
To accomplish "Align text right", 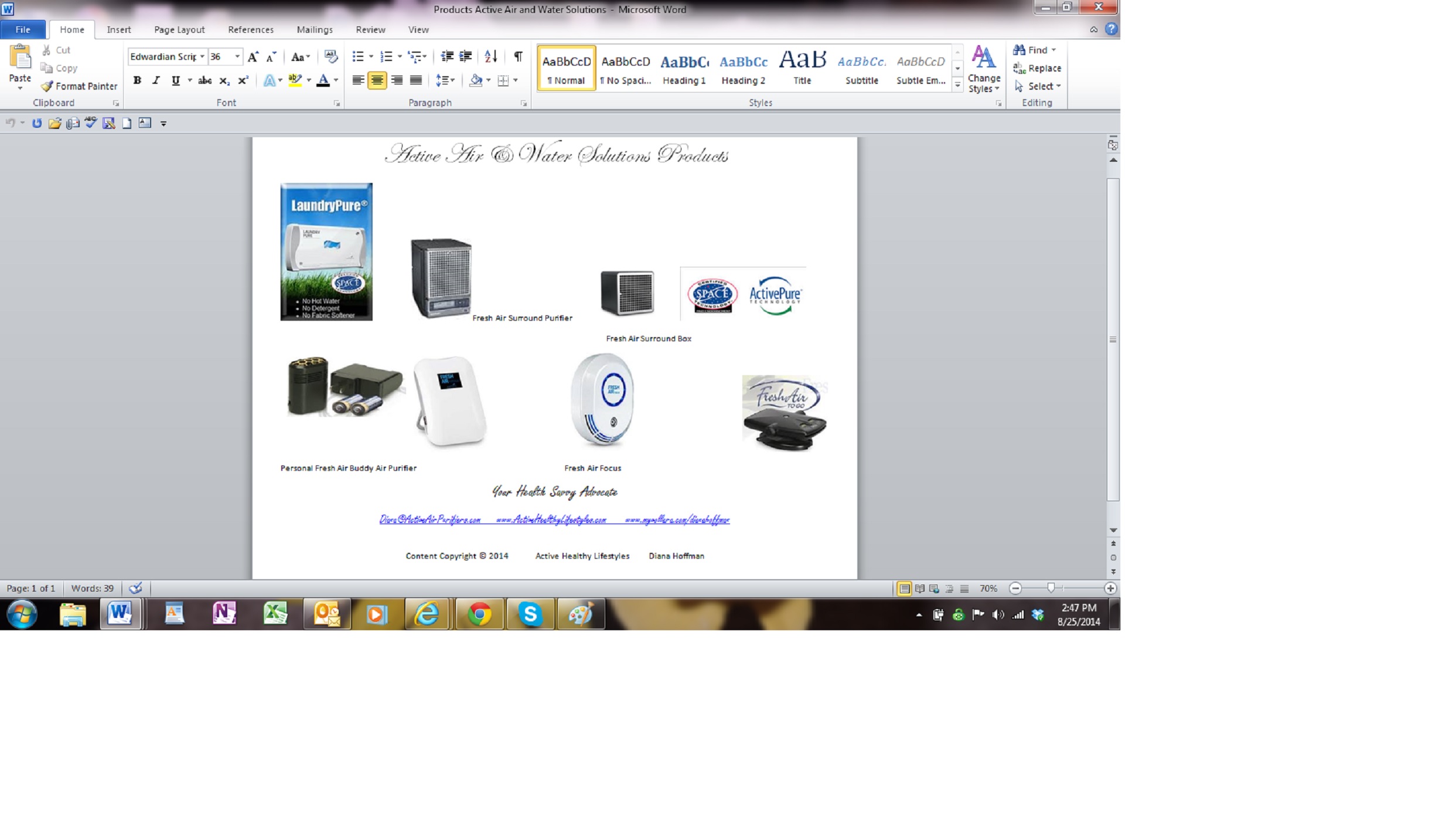I will coord(397,80).
